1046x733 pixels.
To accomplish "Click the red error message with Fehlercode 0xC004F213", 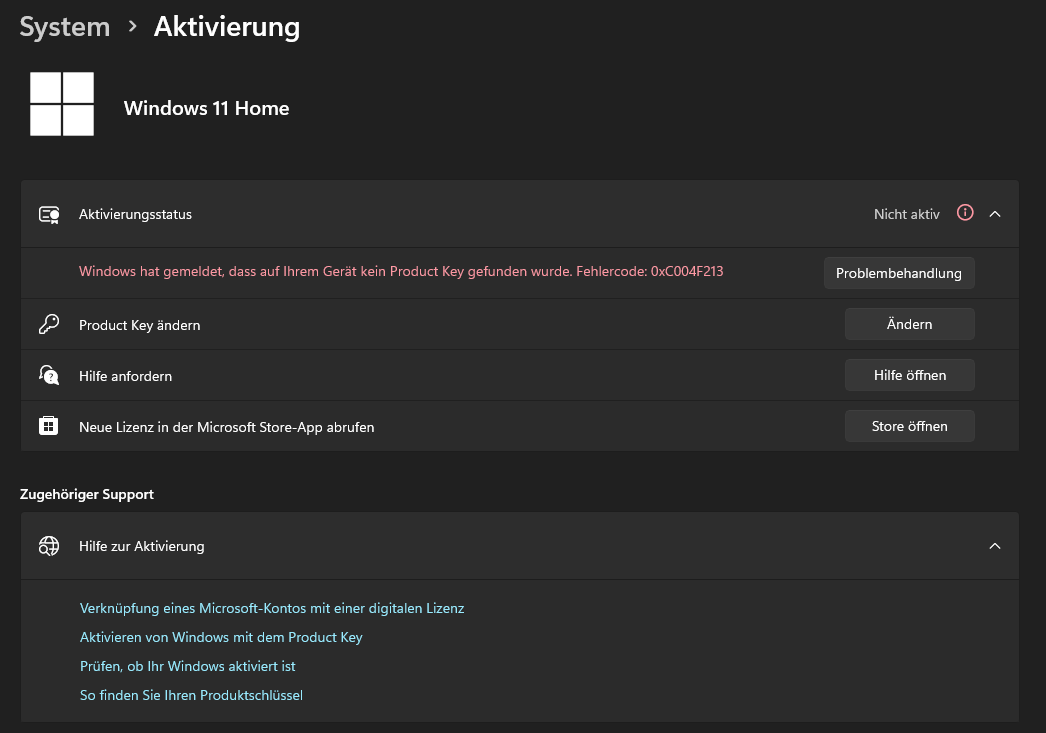I will (401, 271).
